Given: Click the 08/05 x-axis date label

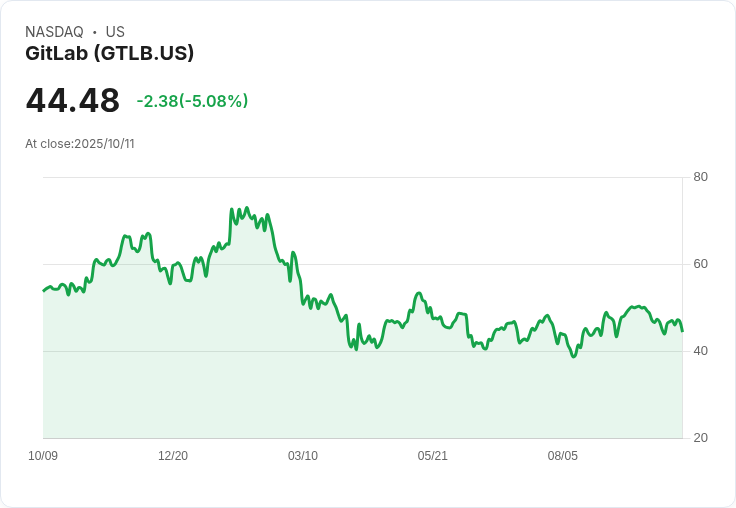Looking at the screenshot, I should (x=562, y=455).
